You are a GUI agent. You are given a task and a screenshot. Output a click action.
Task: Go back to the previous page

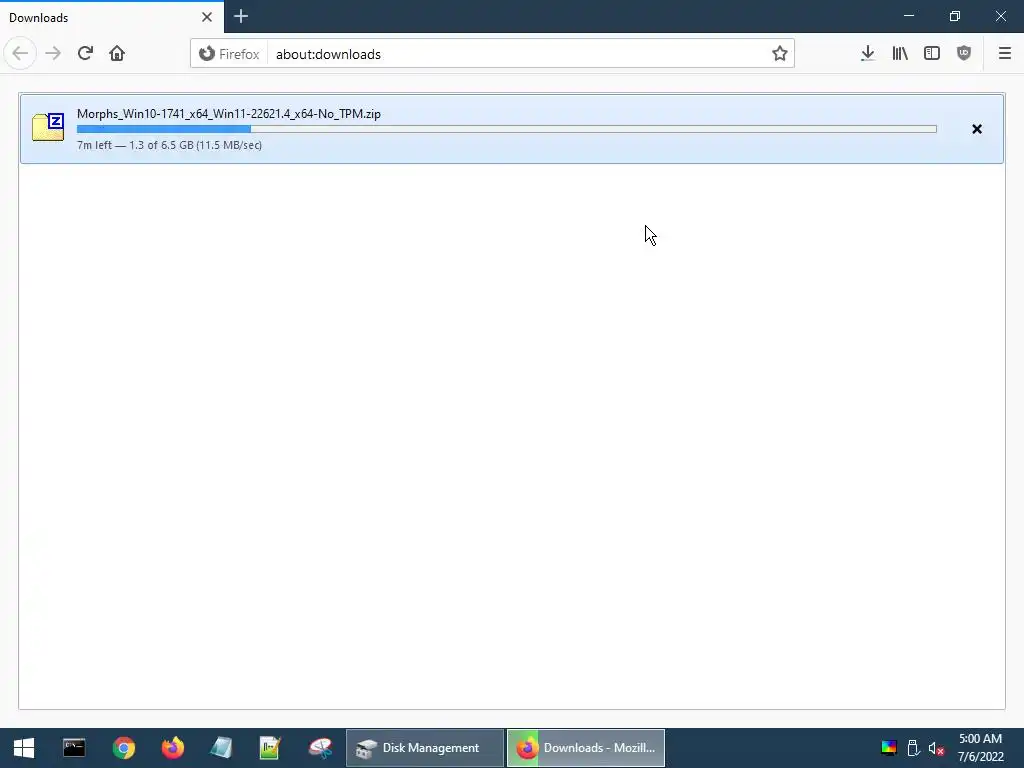click(20, 54)
